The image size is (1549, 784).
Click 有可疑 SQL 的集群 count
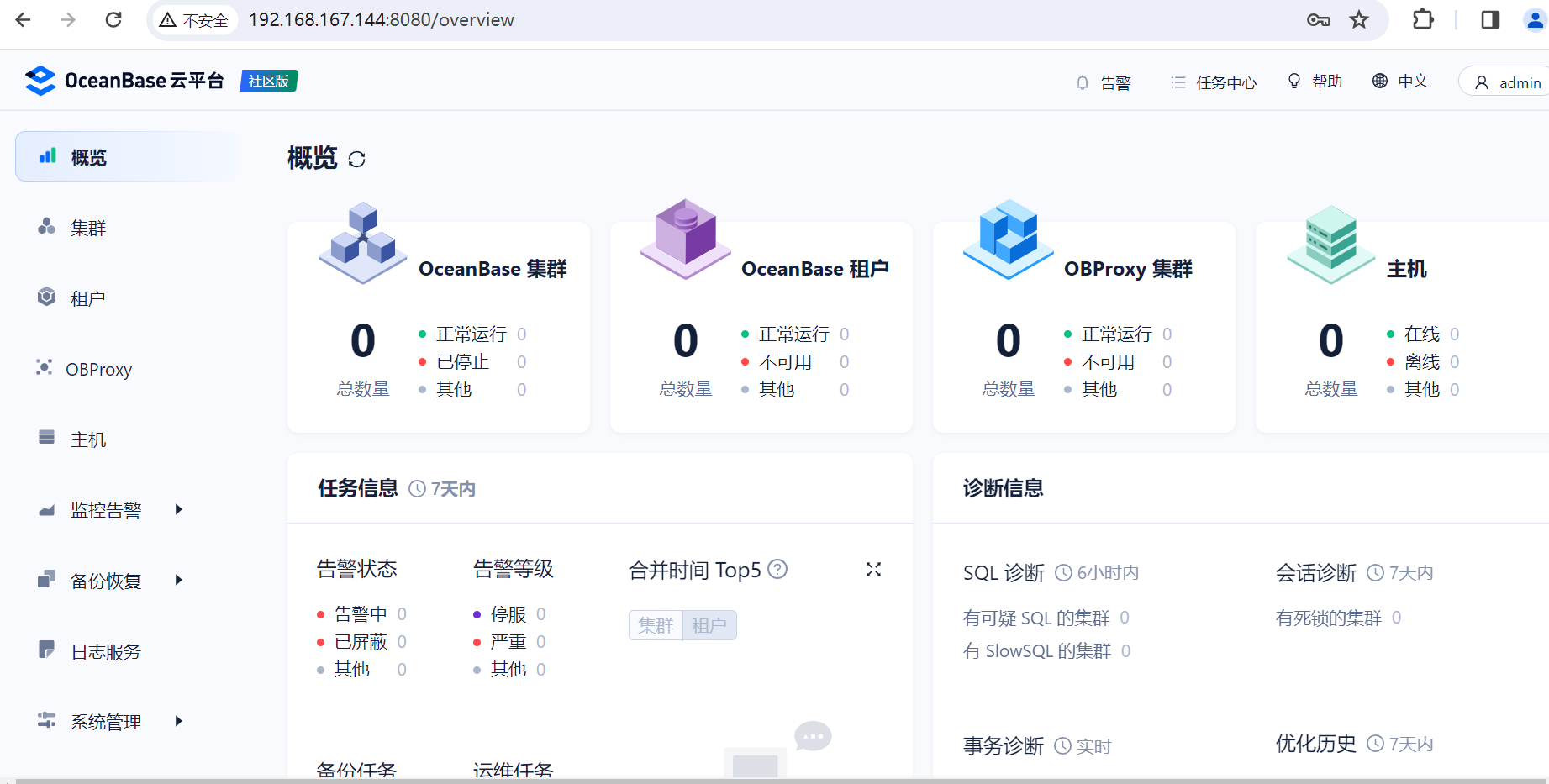pyautogui.click(x=1125, y=618)
